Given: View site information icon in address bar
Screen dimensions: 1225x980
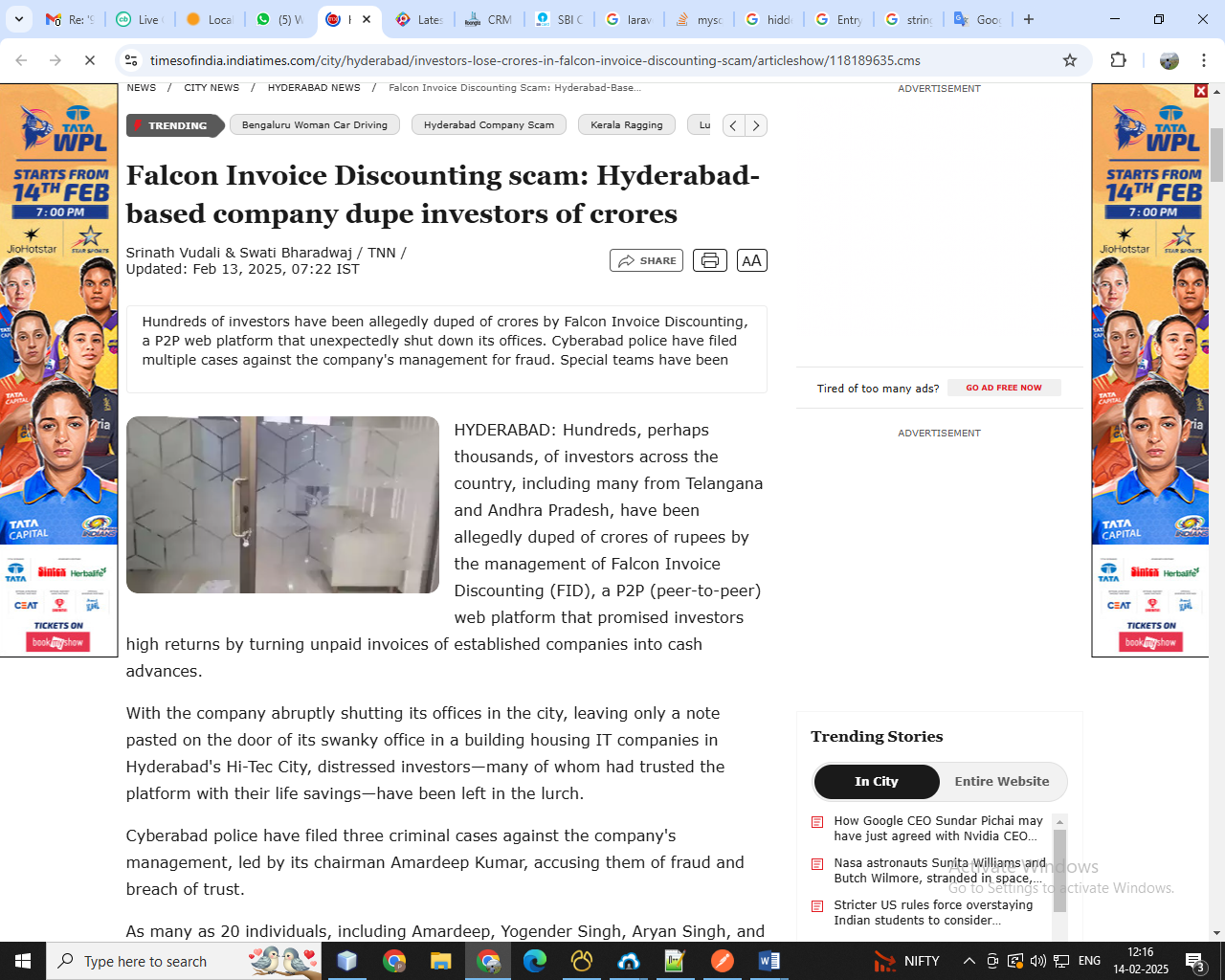Looking at the screenshot, I should 131,60.
